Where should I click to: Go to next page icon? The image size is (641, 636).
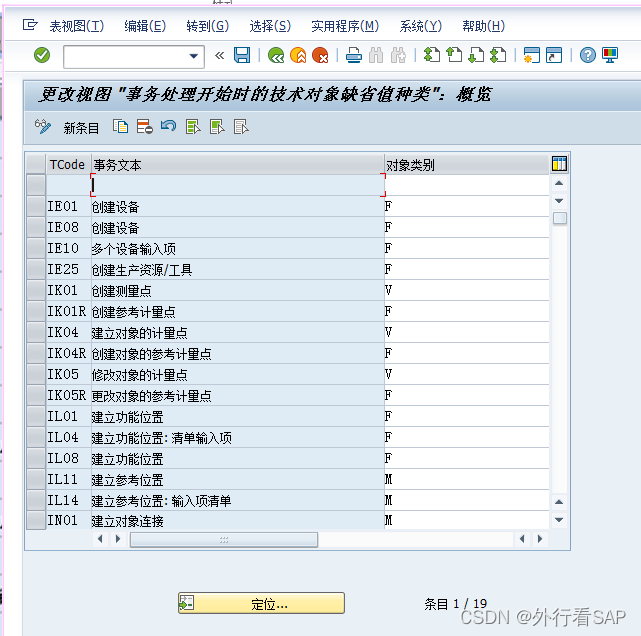pyautogui.click(x=476, y=55)
